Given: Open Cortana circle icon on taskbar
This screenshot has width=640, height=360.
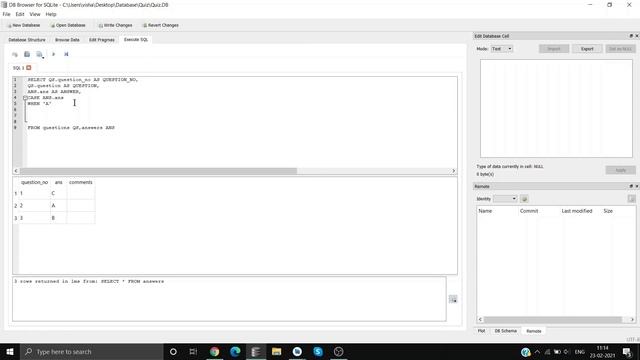Looking at the screenshot, I should coord(173,351).
